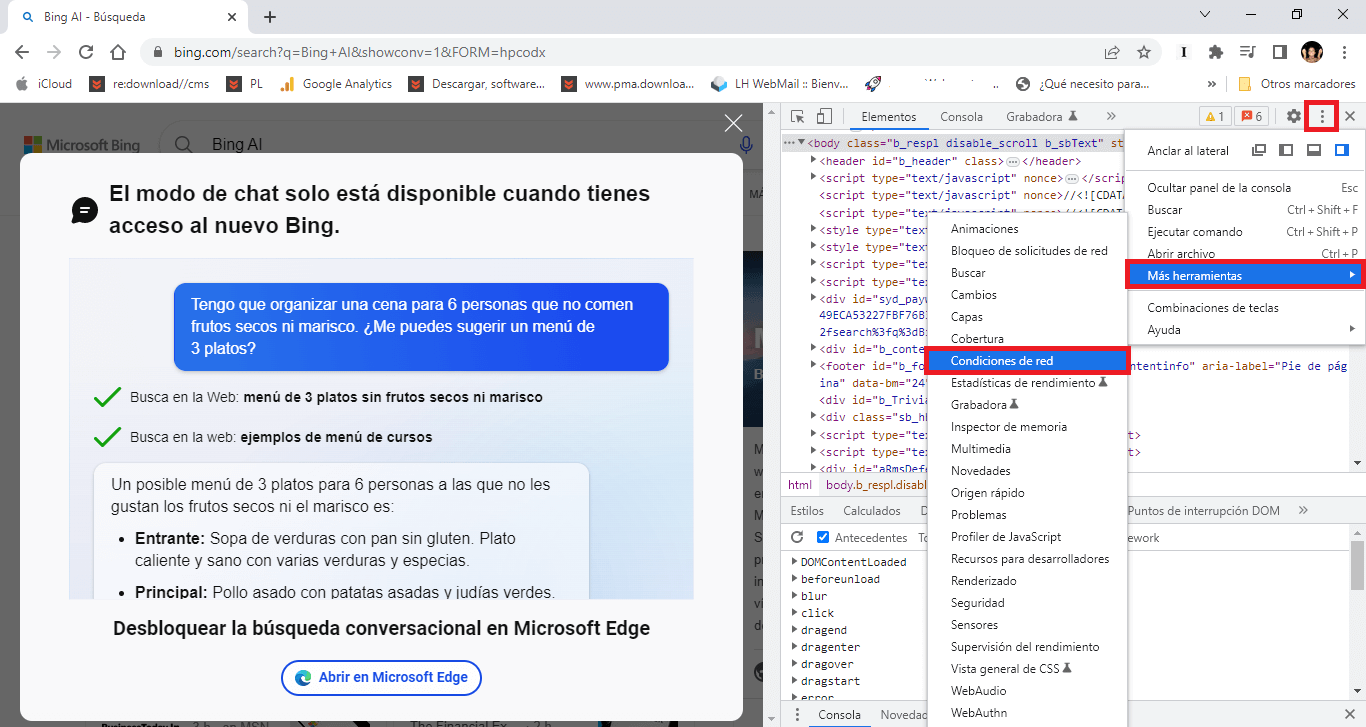
Task: Expand the dragend event listener
Action: pyautogui.click(x=795, y=630)
